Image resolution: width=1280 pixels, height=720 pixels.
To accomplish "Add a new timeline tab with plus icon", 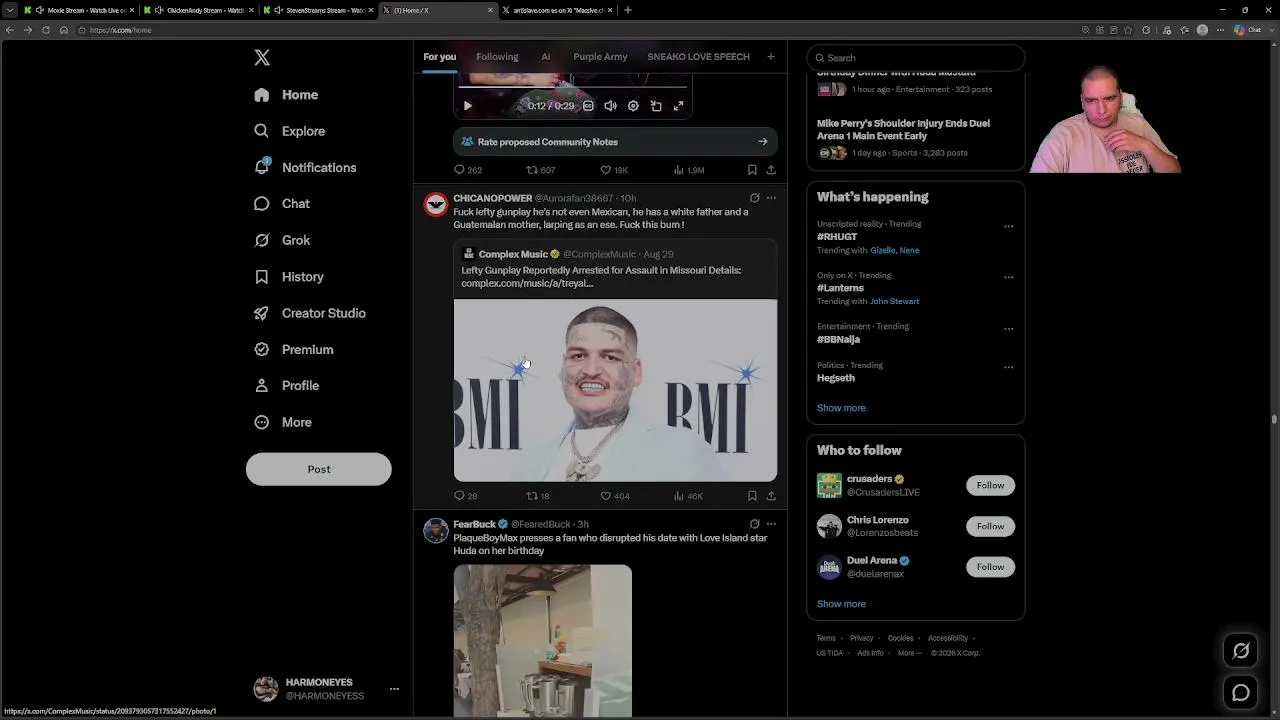I will 771,57.
